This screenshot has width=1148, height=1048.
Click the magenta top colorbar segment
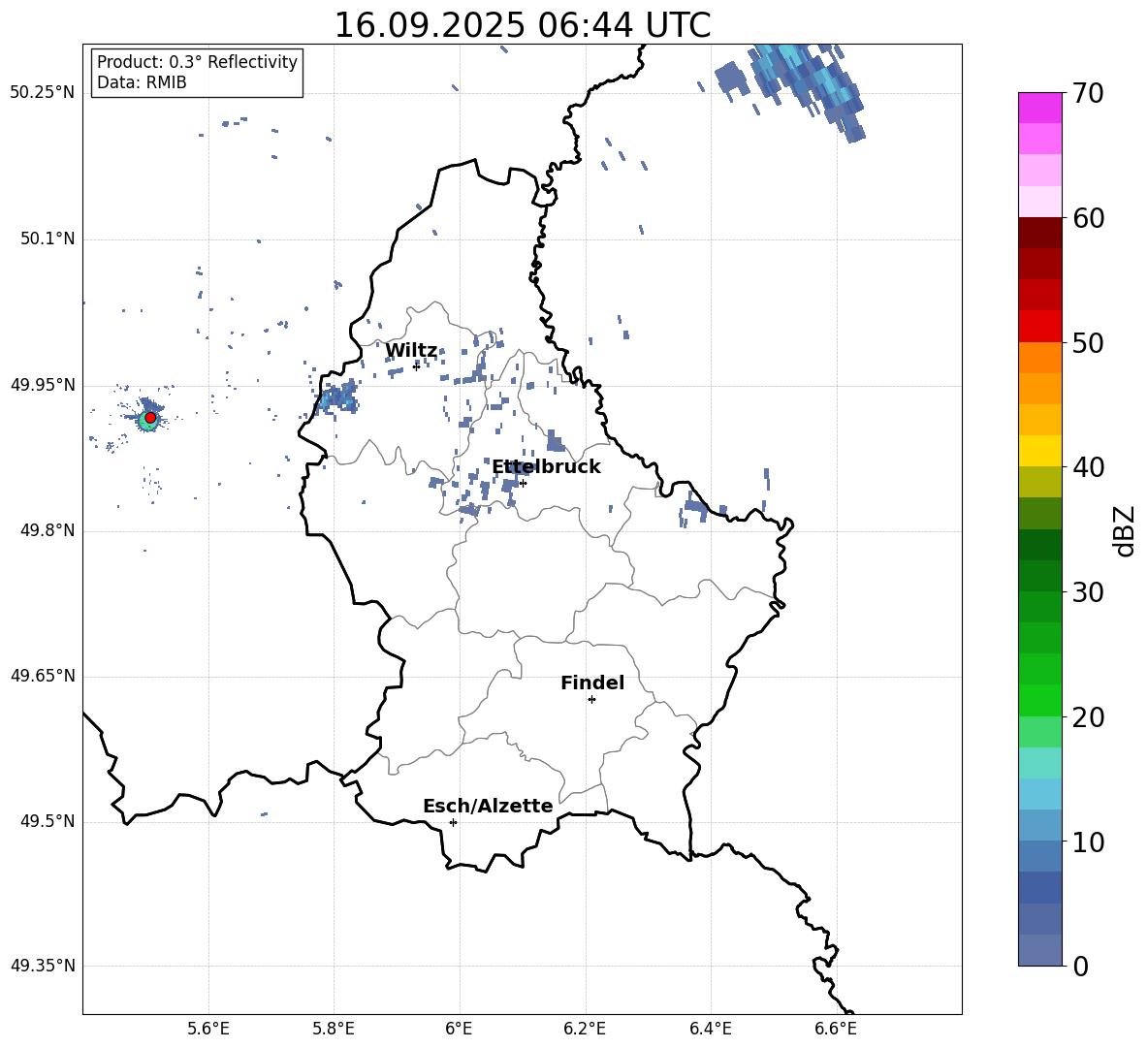tap(1040, 109)
